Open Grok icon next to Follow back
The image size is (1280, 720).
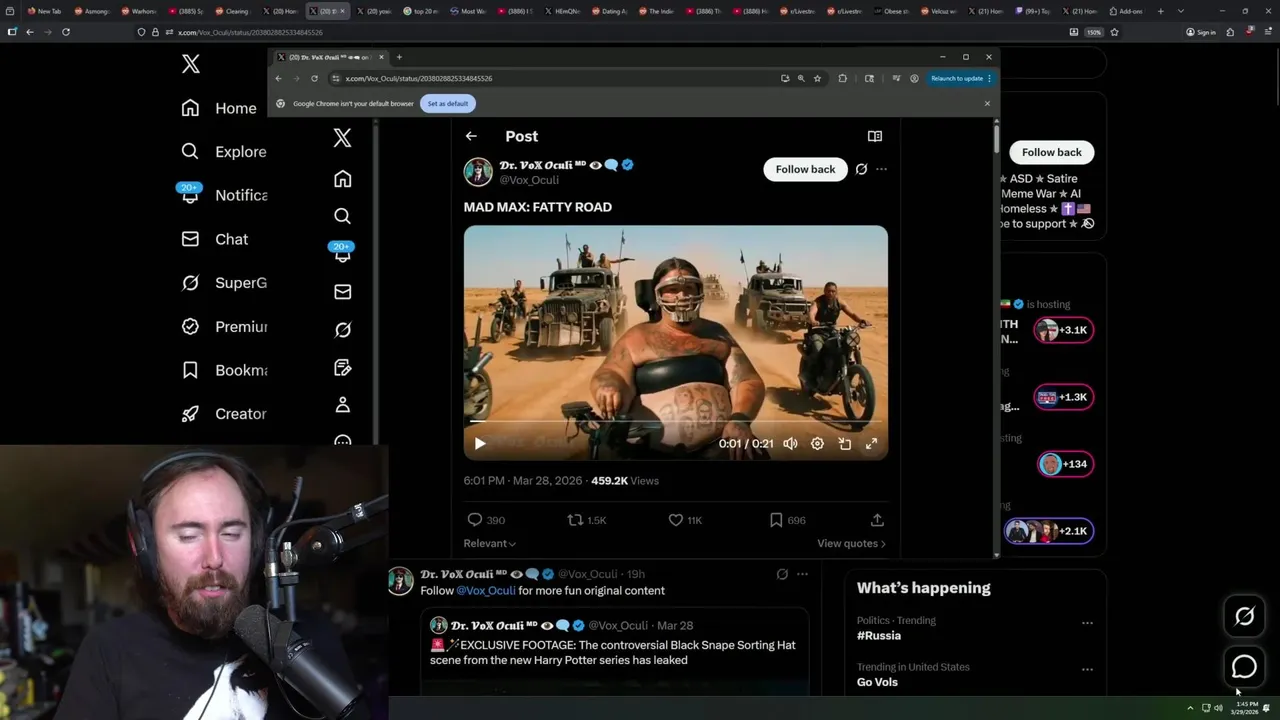click(861, 169)
